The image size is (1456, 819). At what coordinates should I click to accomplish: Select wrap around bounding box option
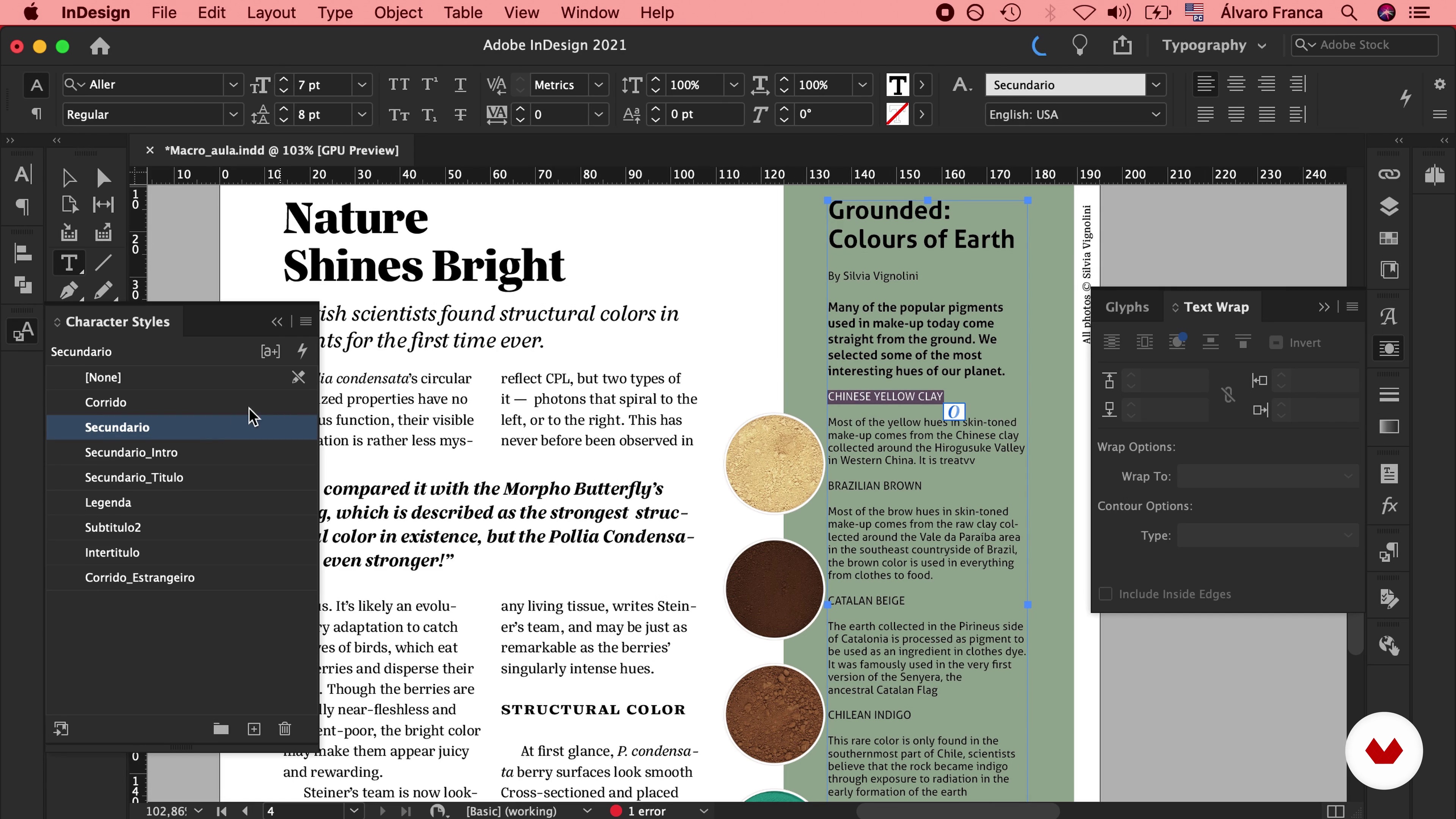[1145, 342]
